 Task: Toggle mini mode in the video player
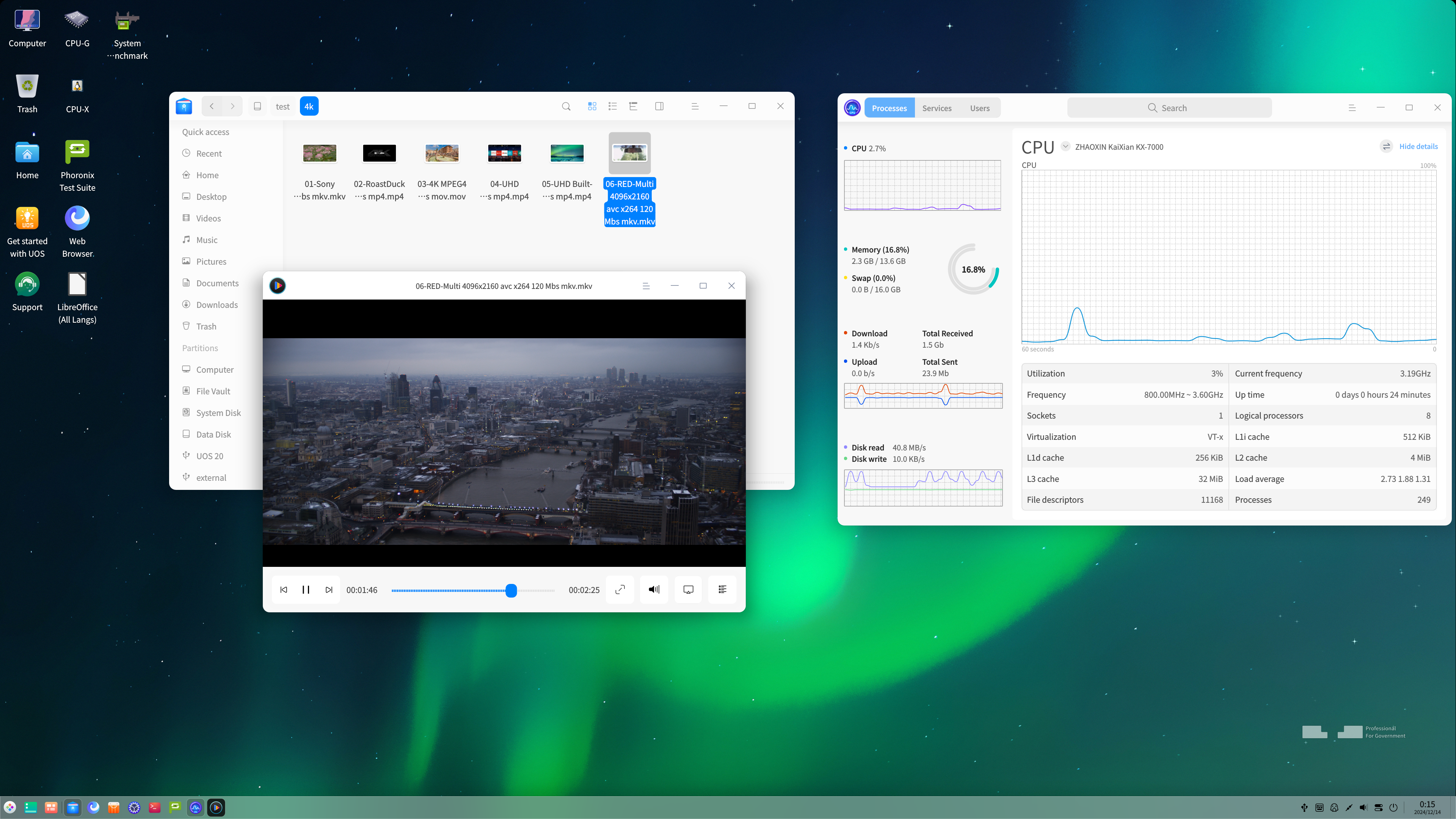click(688, 590)
